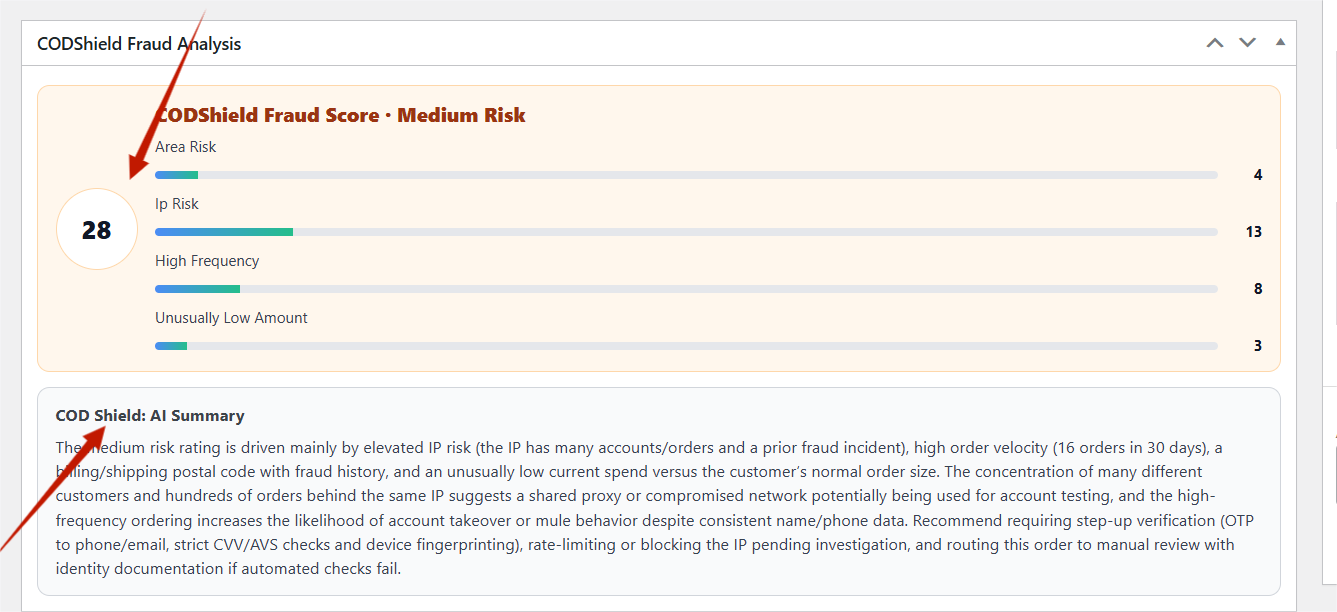Click the Unusually Low Amount value 3
Image resolution: width=1337 pixels, height=612 pixels.
1258,346
